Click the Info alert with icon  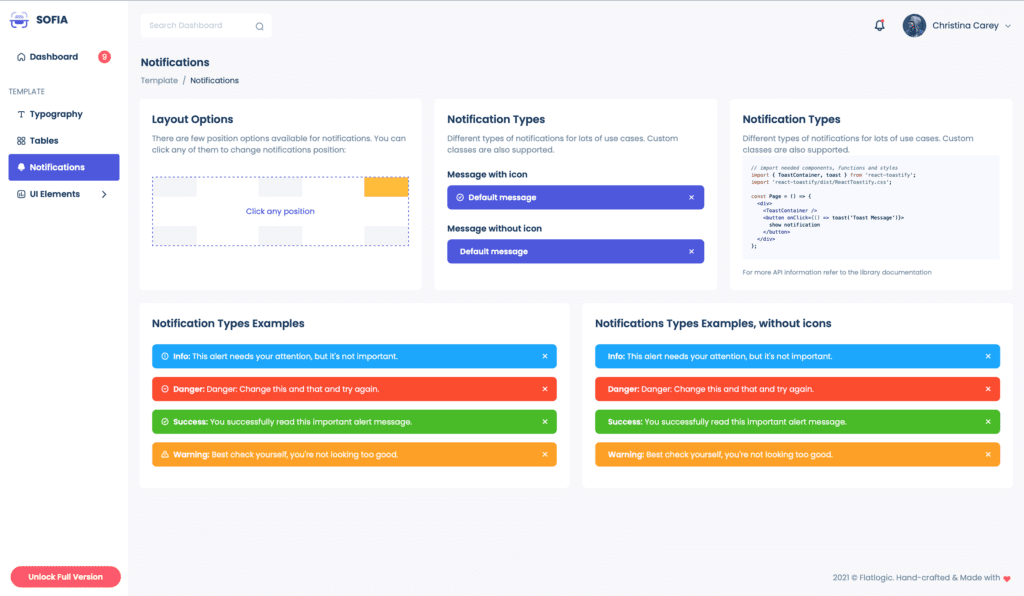[354, 356]
